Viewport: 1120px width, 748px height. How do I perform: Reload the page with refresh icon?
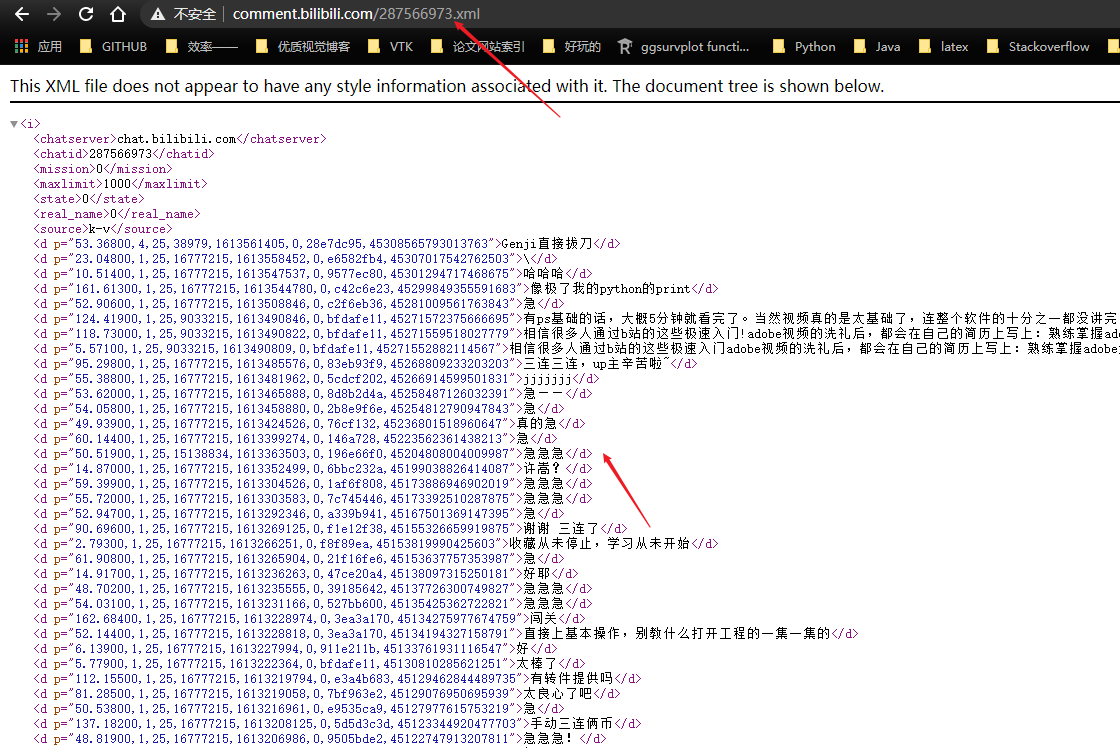86,14
